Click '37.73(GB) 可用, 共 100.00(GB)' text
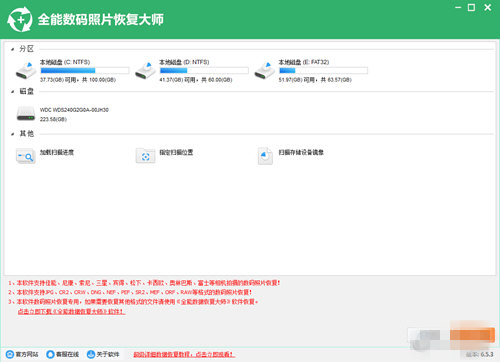 (x=78, y=80)
